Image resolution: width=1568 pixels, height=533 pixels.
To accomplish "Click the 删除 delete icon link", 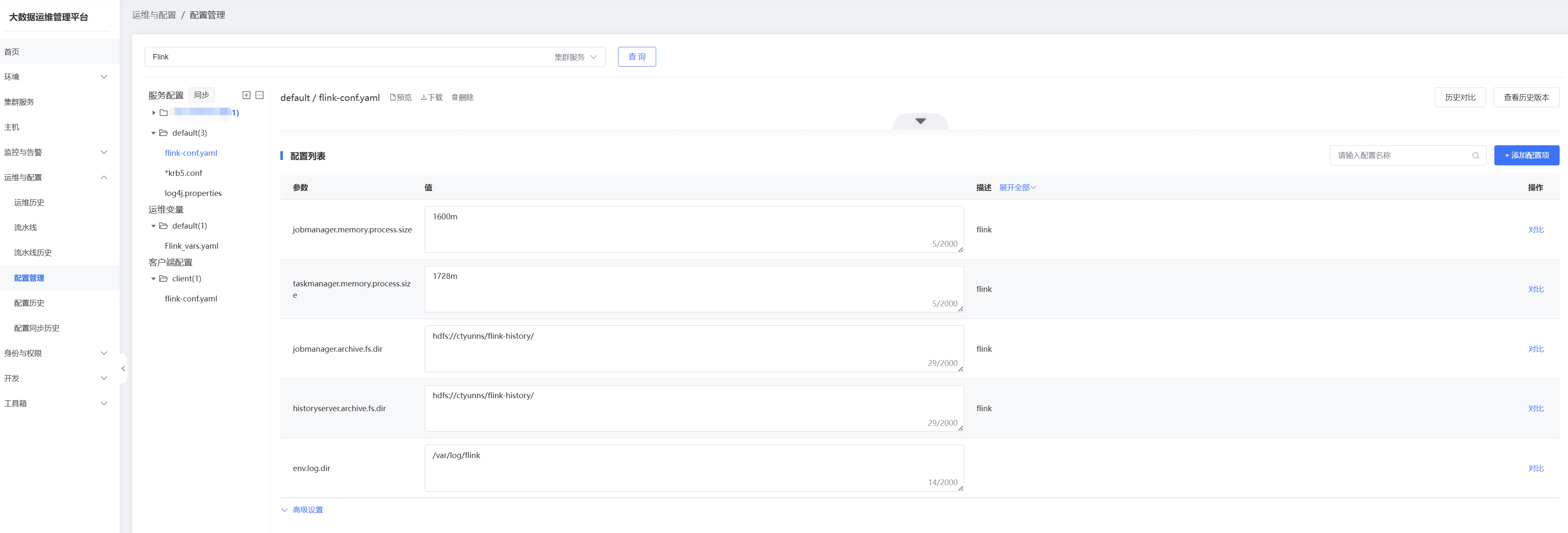I will (462, 98).
